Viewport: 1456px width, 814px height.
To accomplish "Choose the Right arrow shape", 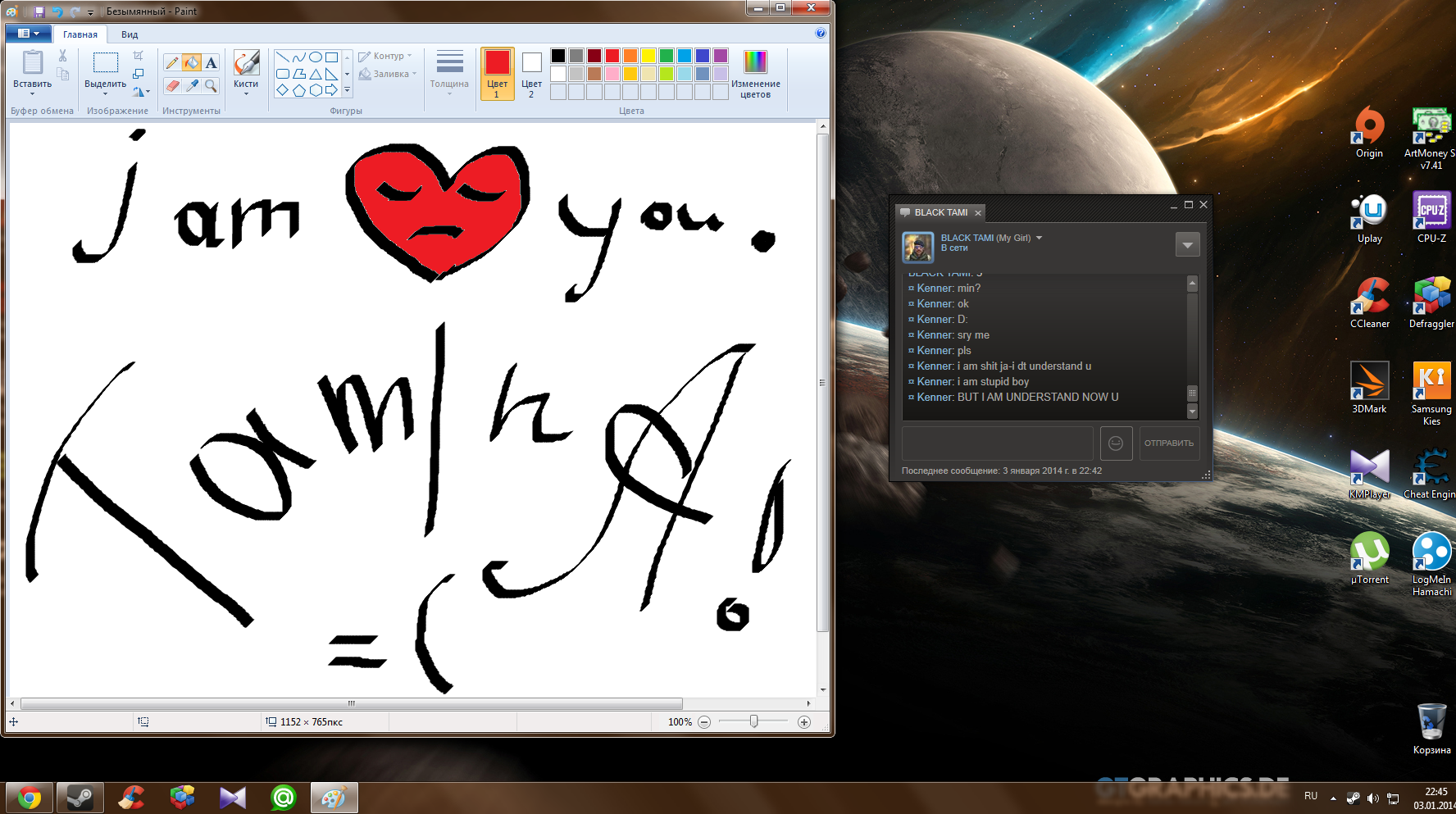I will tap(331, 90).
